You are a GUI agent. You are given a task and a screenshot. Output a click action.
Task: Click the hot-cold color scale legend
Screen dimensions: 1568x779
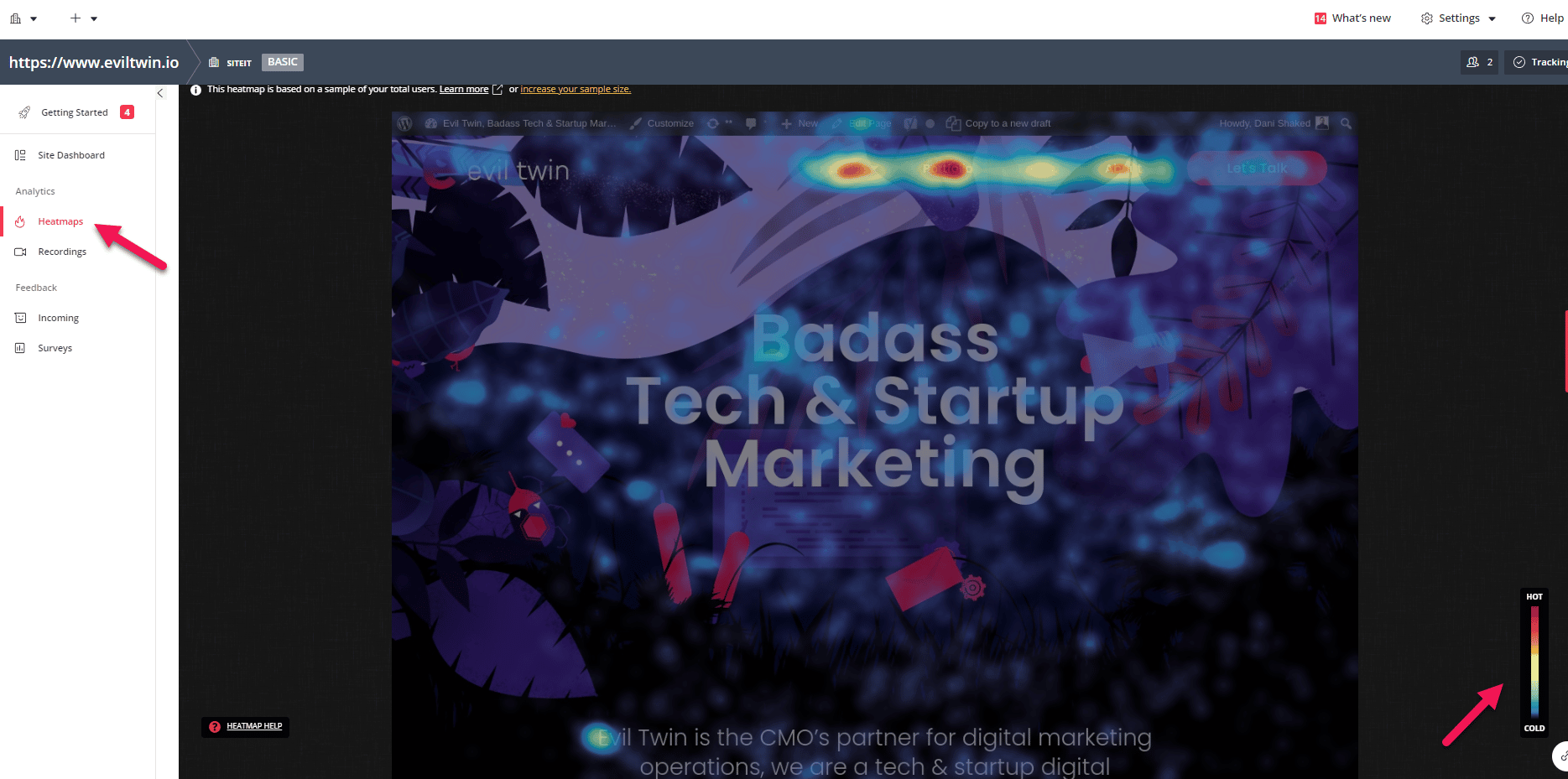[1534, 662]
